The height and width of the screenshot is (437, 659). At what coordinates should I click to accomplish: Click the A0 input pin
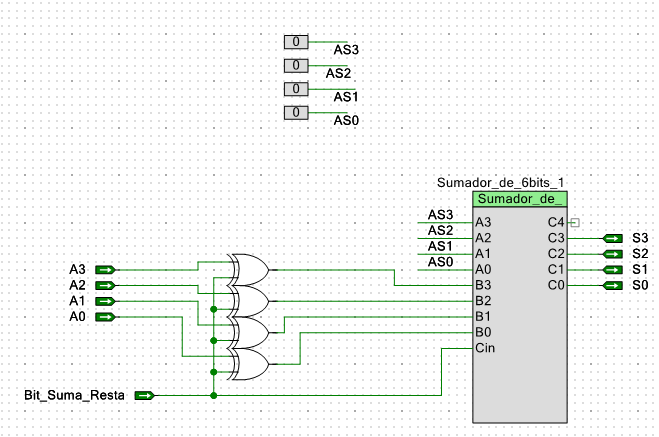tap(107, 317)
